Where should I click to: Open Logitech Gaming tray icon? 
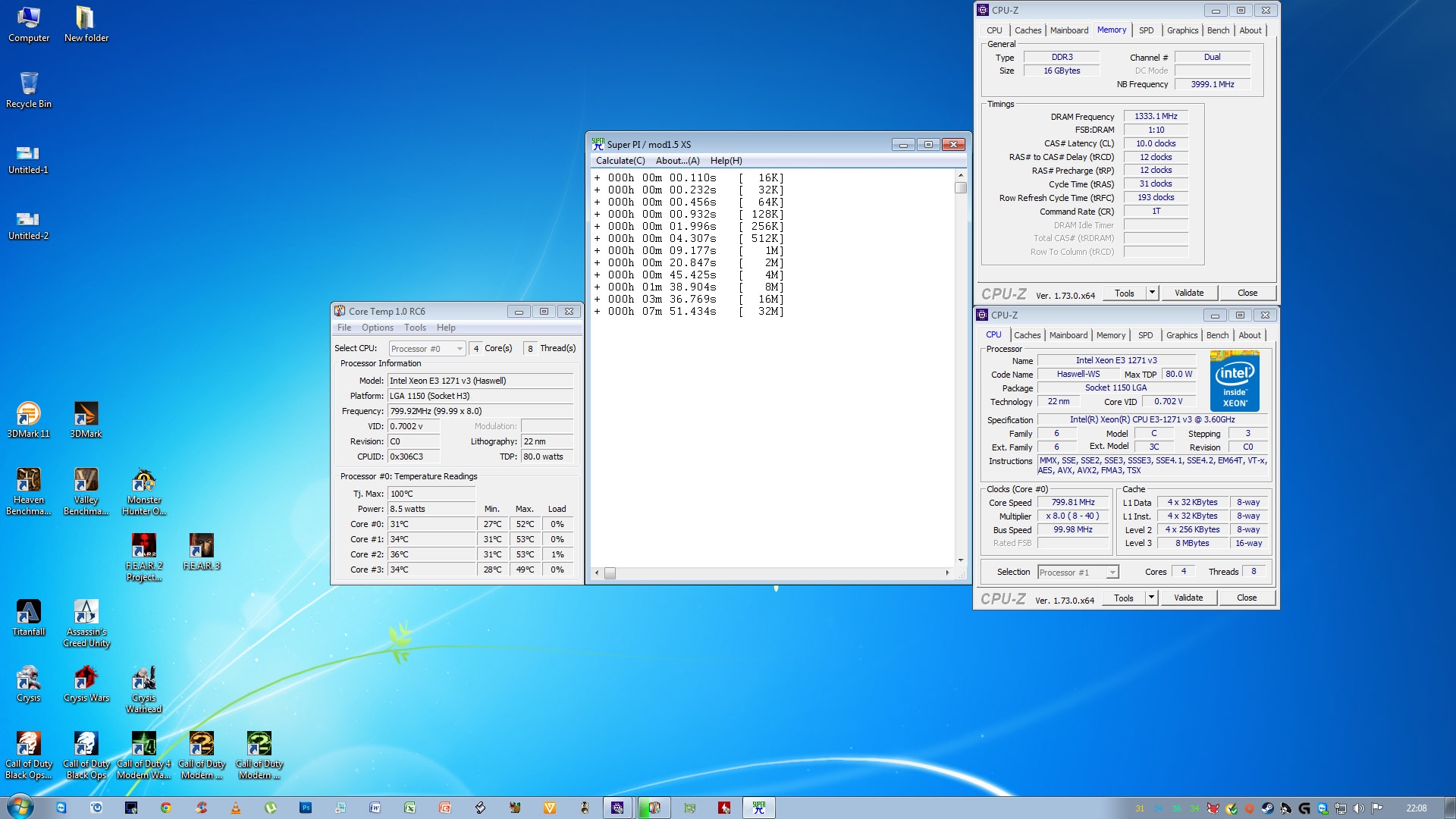(x=1304, y=808)
